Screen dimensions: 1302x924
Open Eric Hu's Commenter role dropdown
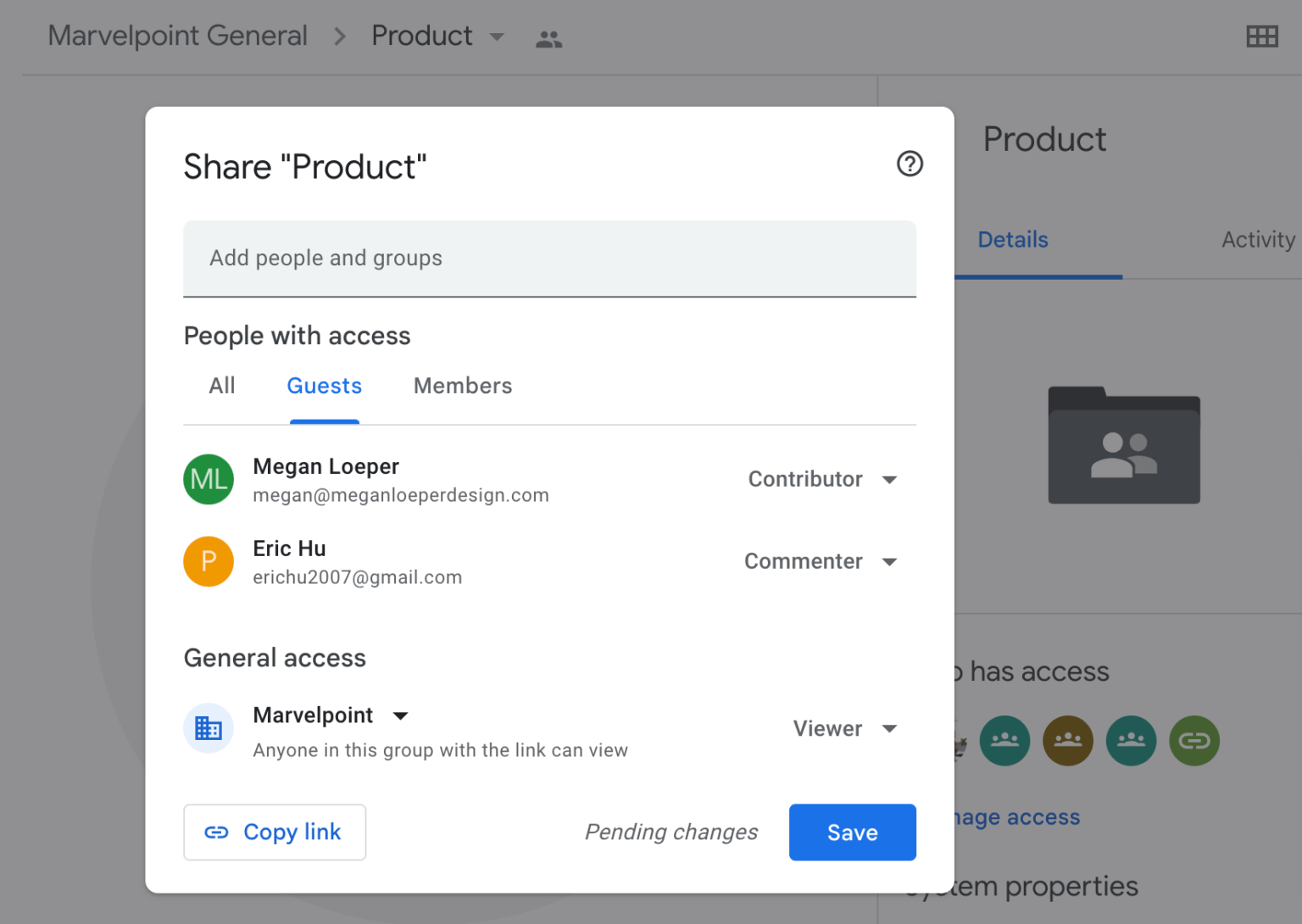pyautogui.click(x=820, y=561)
